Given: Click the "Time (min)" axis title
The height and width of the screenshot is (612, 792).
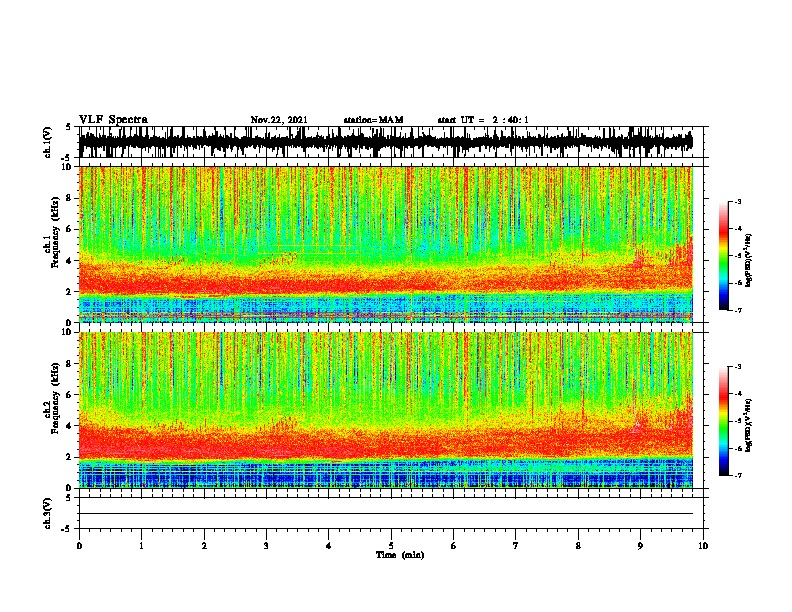Looking at the screenshot, I should pyautogui.click(x=400, y=555).
